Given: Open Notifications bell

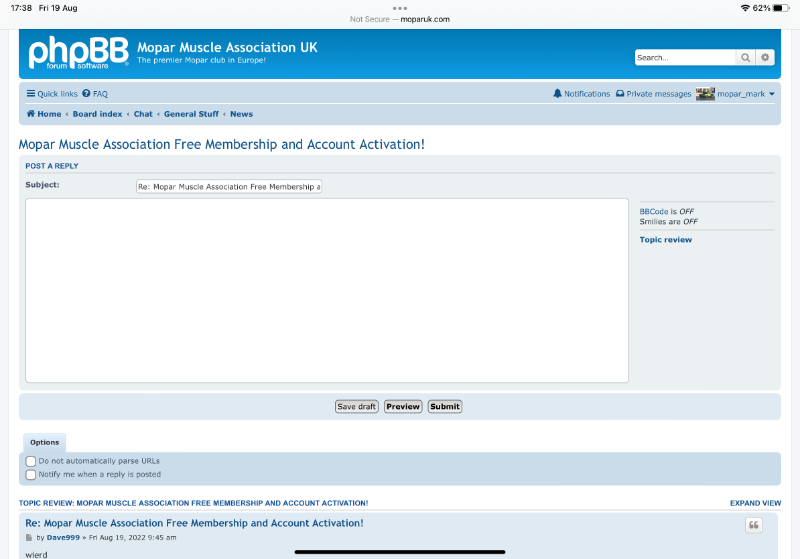Looking at the screenshot, I should point(581,94).
